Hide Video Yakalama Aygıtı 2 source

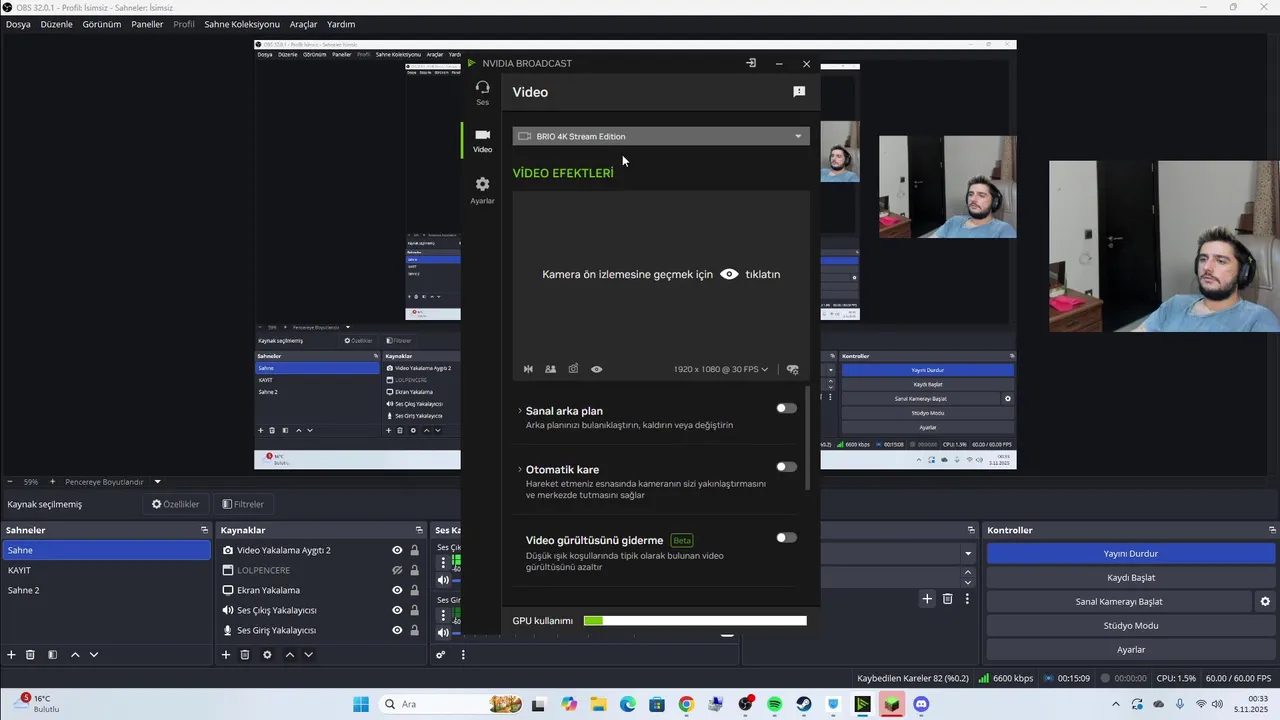397,550
